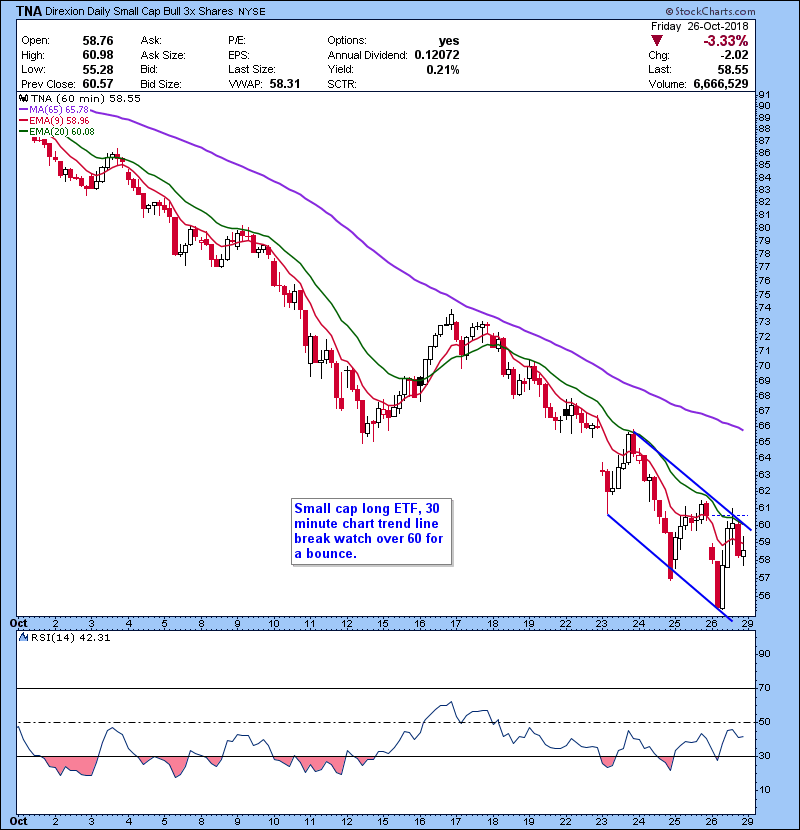Screen dimensions: 800x830
Task: Click the 30 level on RSI axis
Action: point(765,756)
